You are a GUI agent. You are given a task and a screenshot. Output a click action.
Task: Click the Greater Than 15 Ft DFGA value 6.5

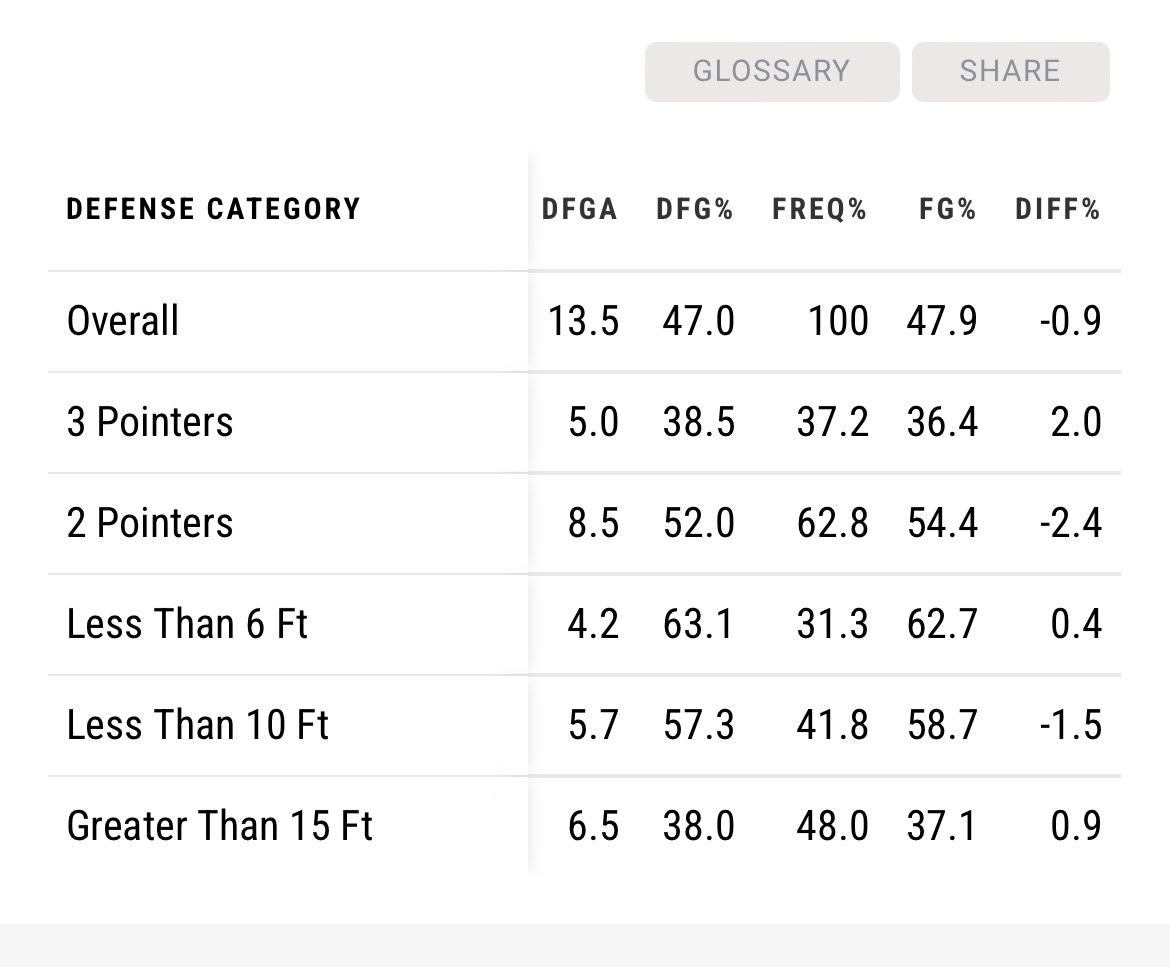click(593, 826)
